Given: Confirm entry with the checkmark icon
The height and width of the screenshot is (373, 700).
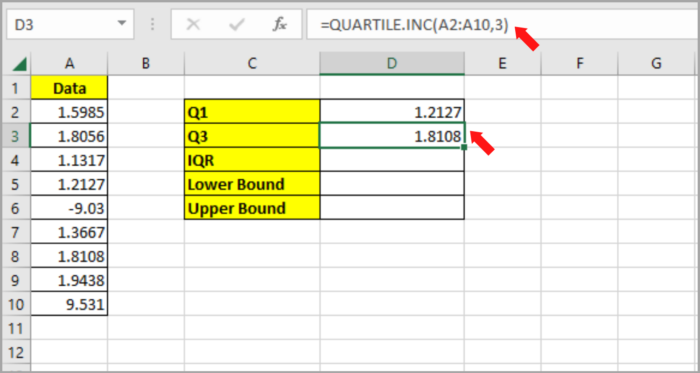Looking at the screenshot, I should (236, 25).
